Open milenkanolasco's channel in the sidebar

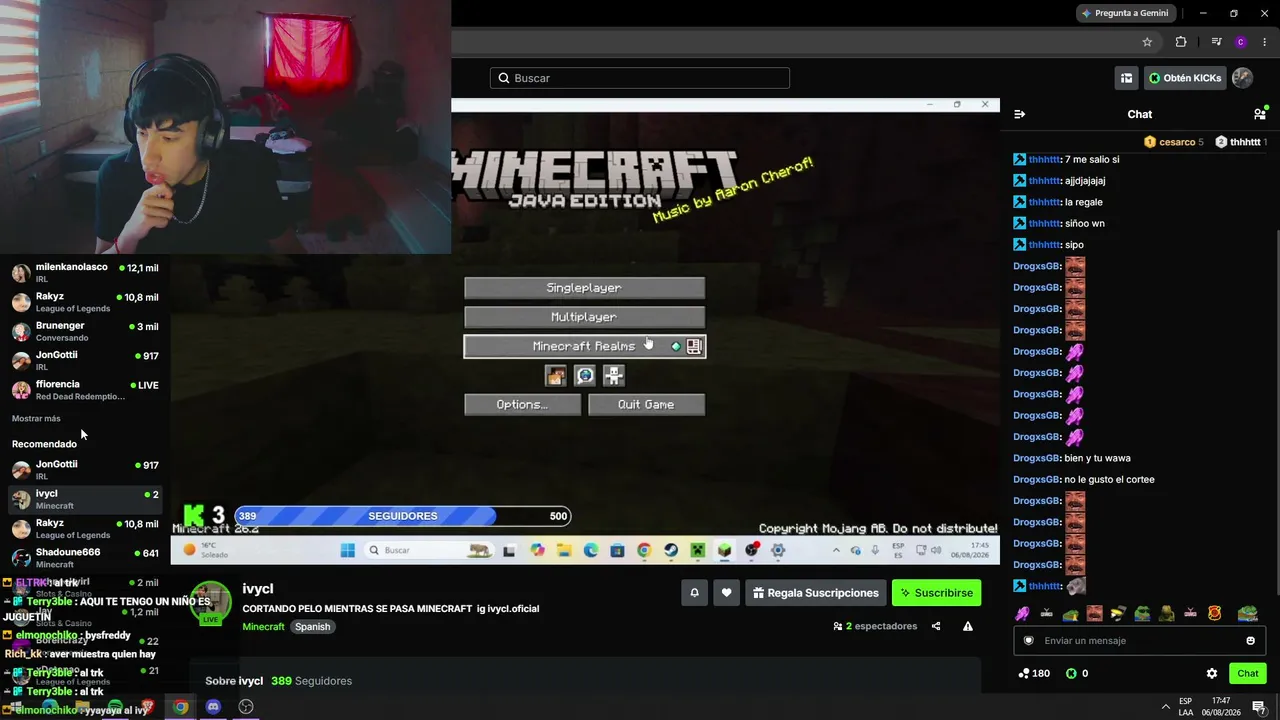(x=85, y=273)
